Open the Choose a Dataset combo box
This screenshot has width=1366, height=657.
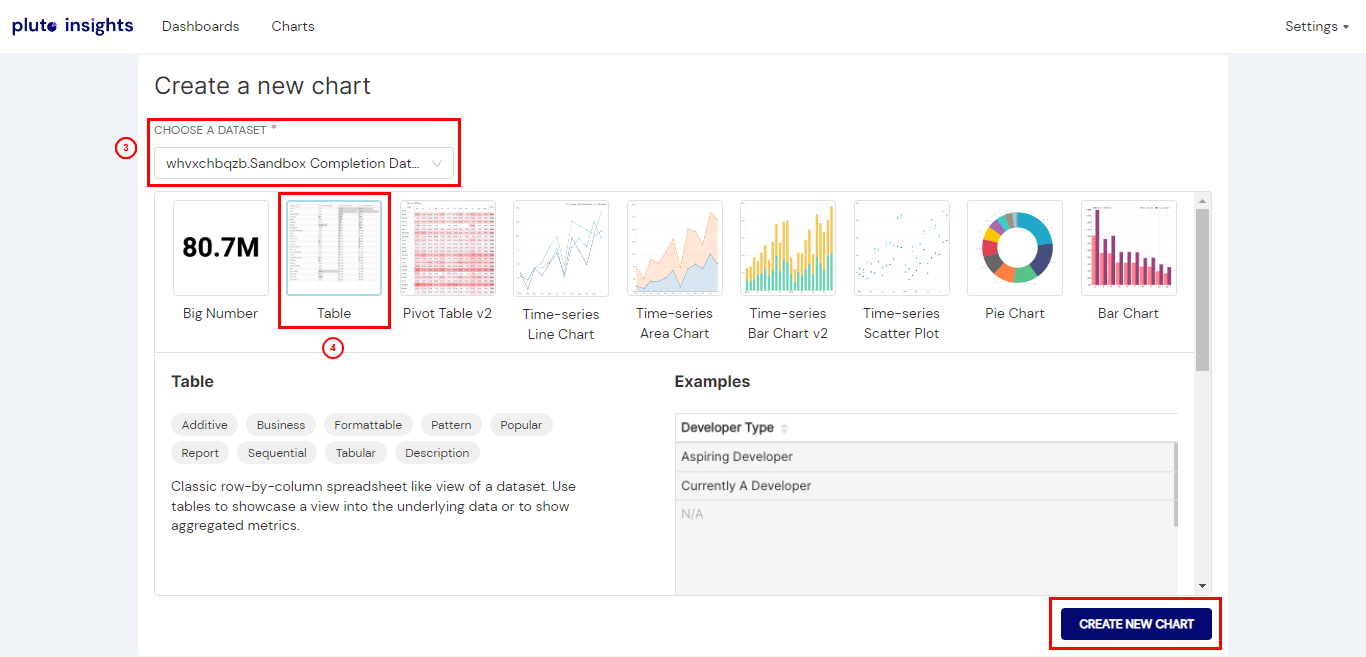tap(304, 163)
